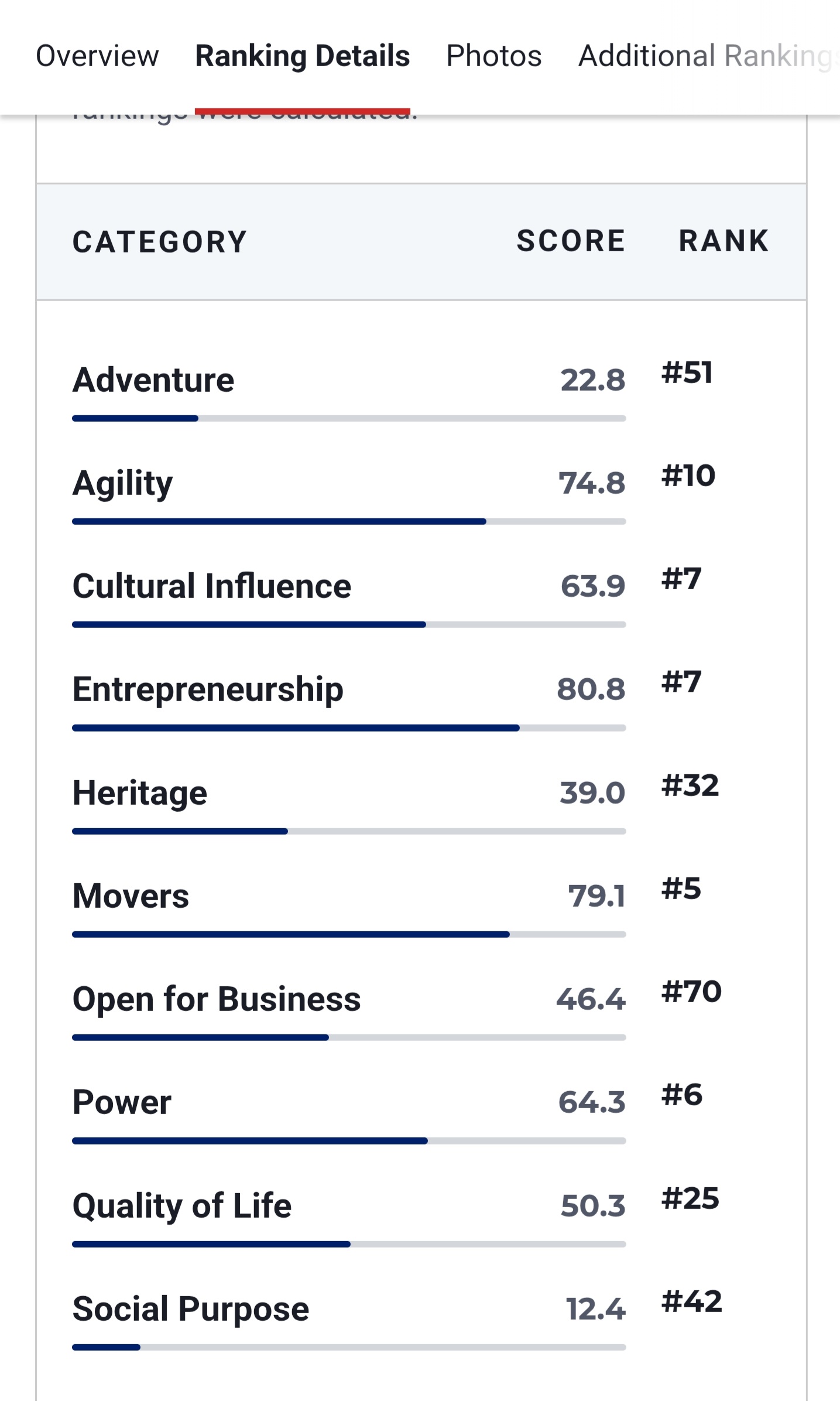Click the Quality of Life label
The width and height of the screenshot is (840, 1401).
click(x=181, y=1205)
